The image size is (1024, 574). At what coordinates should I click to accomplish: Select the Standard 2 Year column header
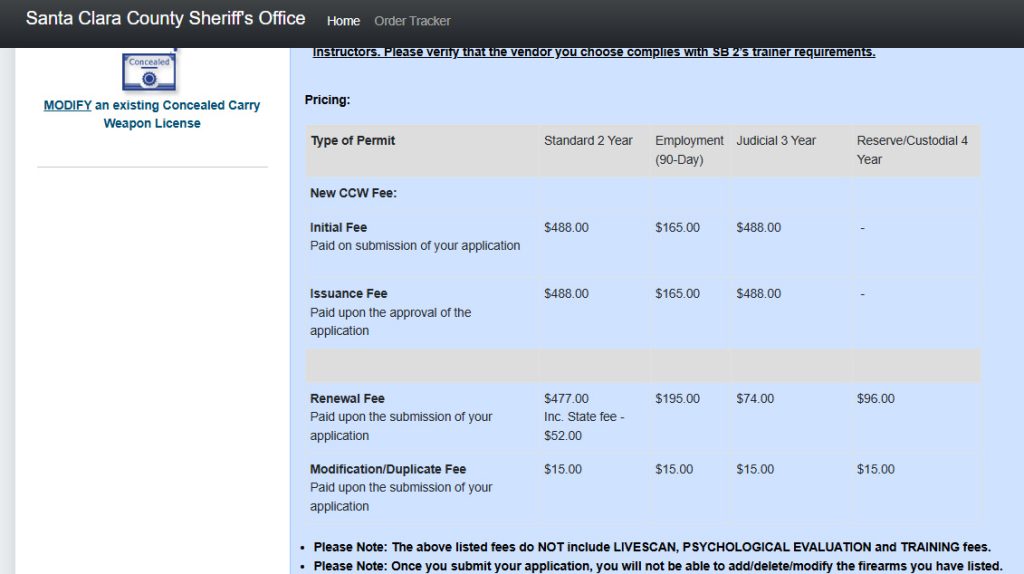click(588, 141)
